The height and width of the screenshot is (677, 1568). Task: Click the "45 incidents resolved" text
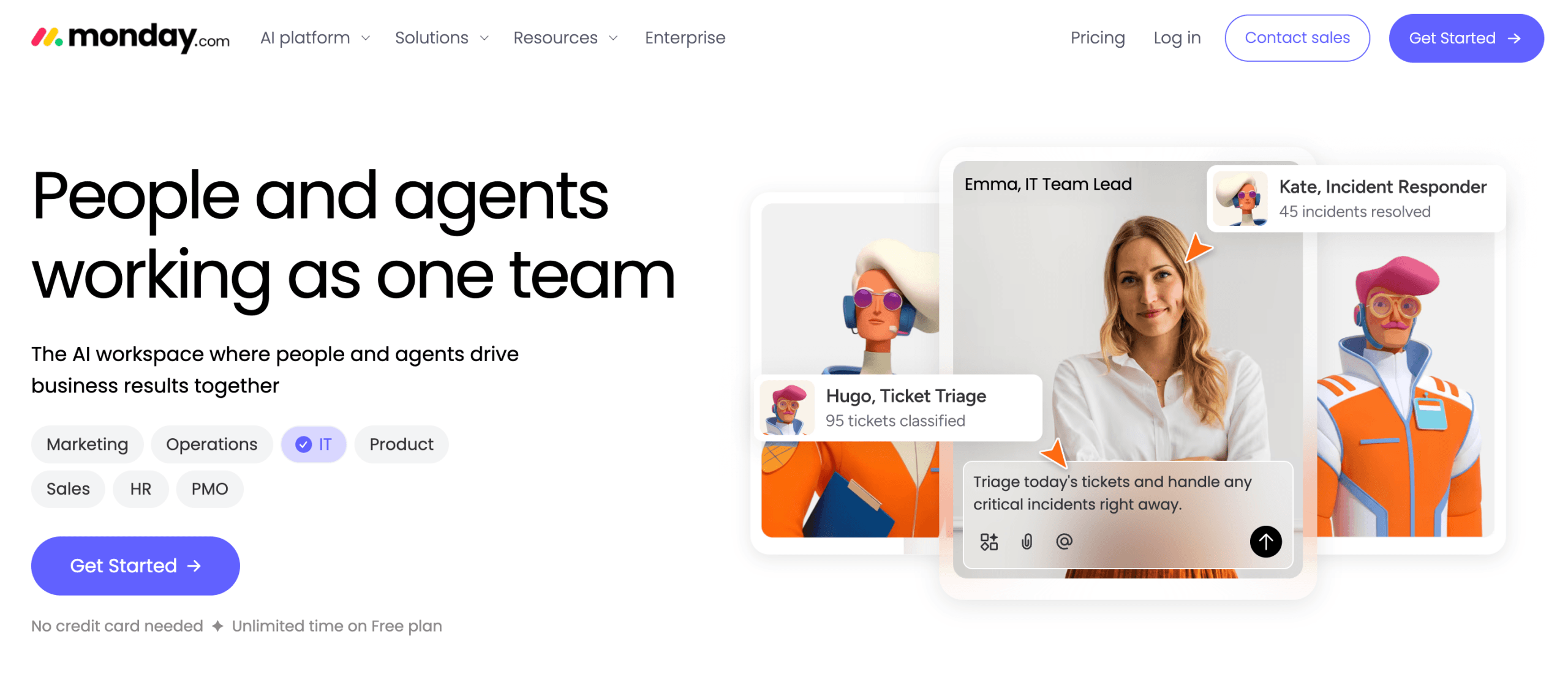(x=1354, y=211)
